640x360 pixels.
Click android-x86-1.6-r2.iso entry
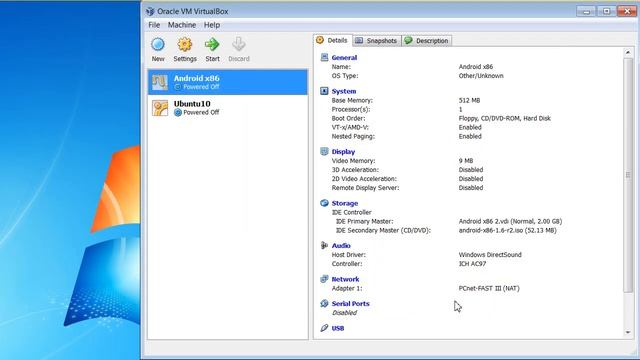pyautogui.click(x=507, y=230)
